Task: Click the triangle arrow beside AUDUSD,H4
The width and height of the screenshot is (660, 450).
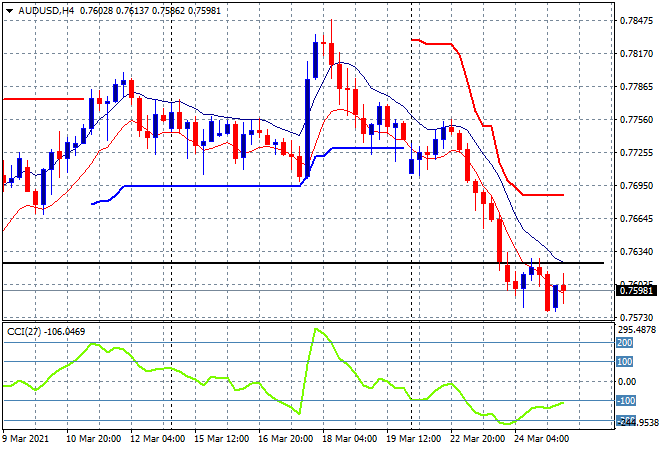Action: coord(9,11)
